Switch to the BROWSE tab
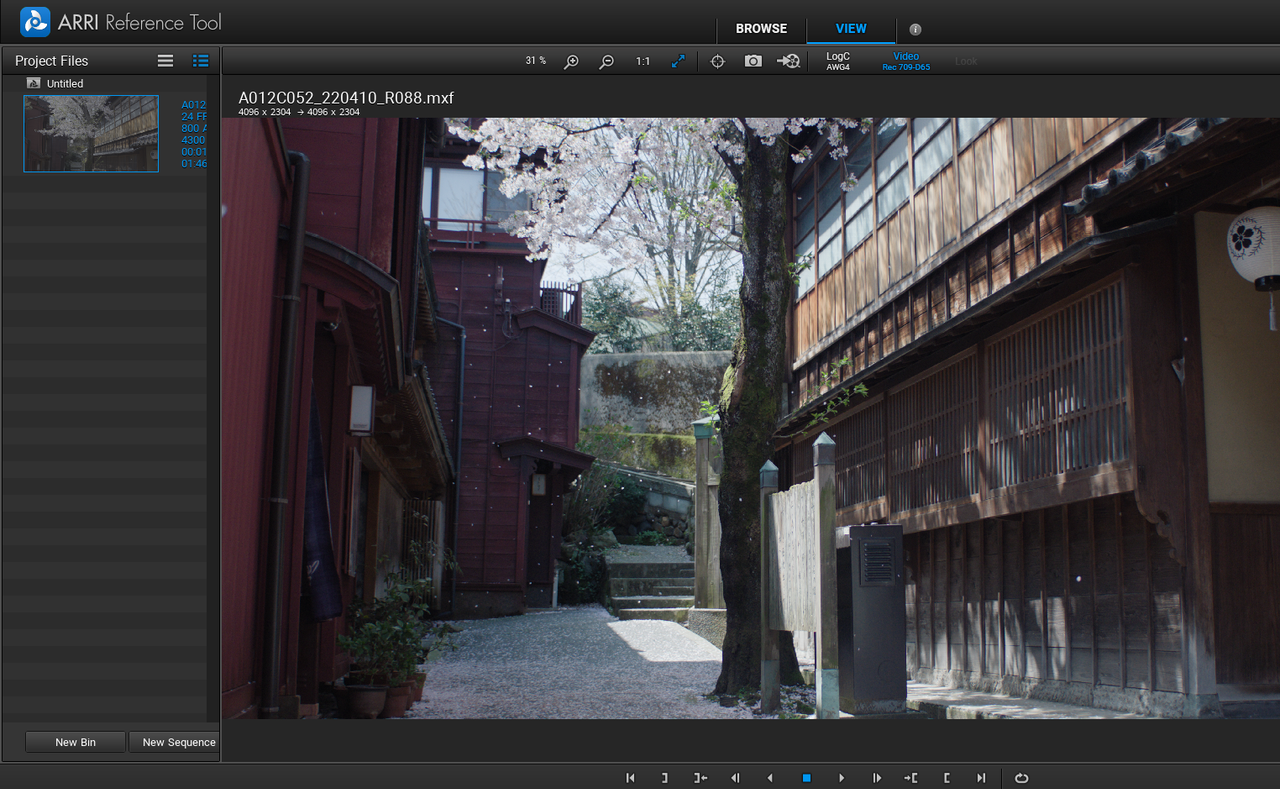 pyautogui.click(x=761, y=29)
